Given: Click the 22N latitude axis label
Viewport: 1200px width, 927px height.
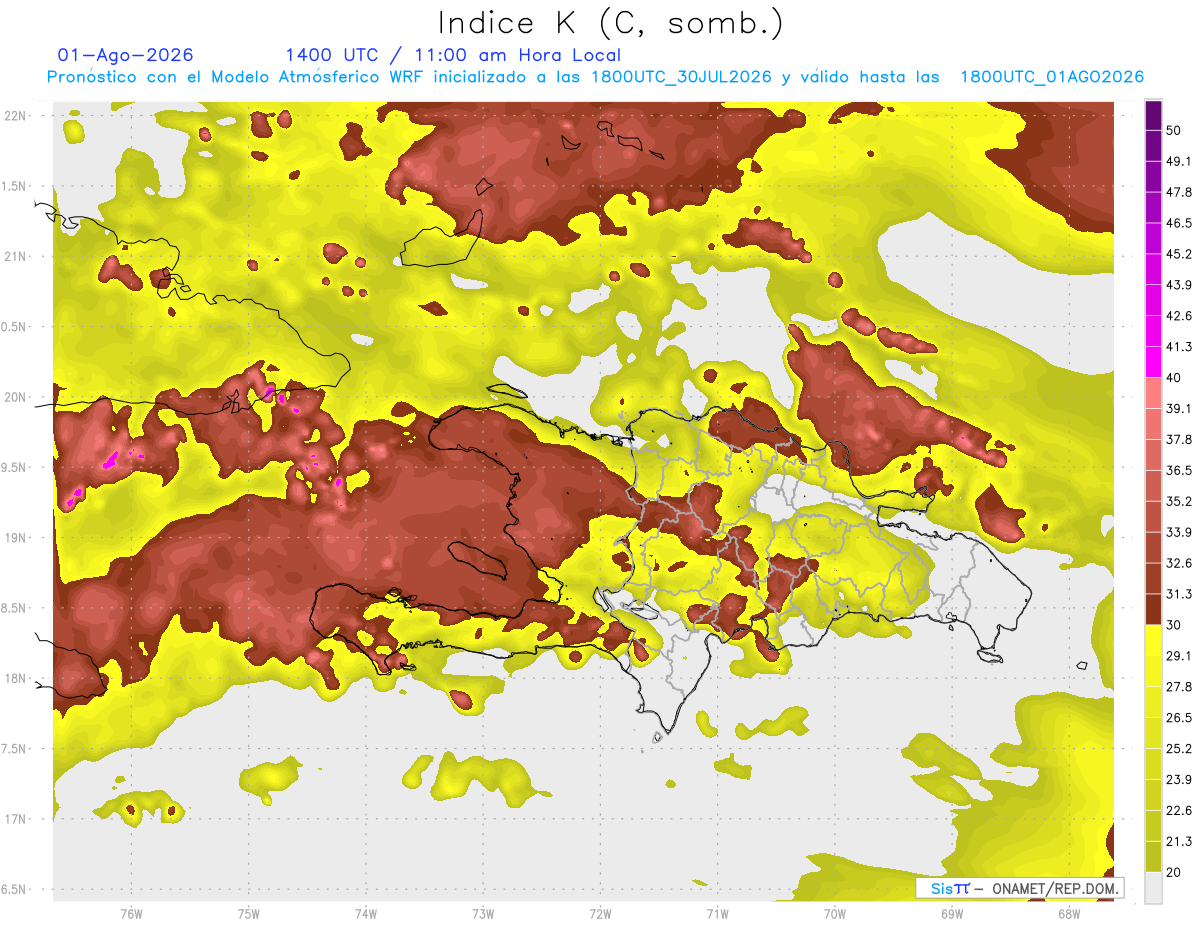Looking at the screenshot, I should [x=17, y=116].
